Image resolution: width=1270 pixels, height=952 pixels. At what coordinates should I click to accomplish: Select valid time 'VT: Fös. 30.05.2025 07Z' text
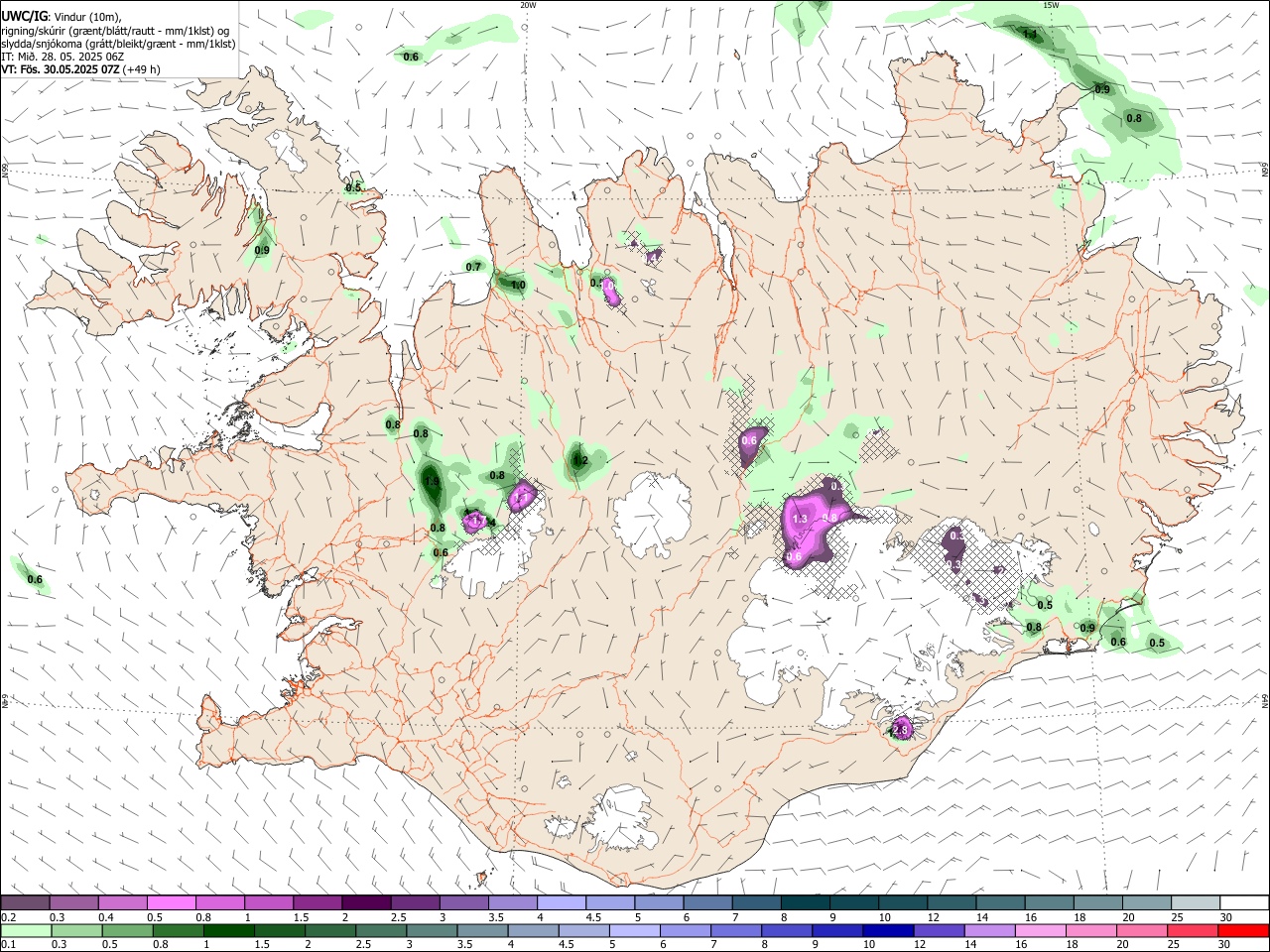(61, 69)
